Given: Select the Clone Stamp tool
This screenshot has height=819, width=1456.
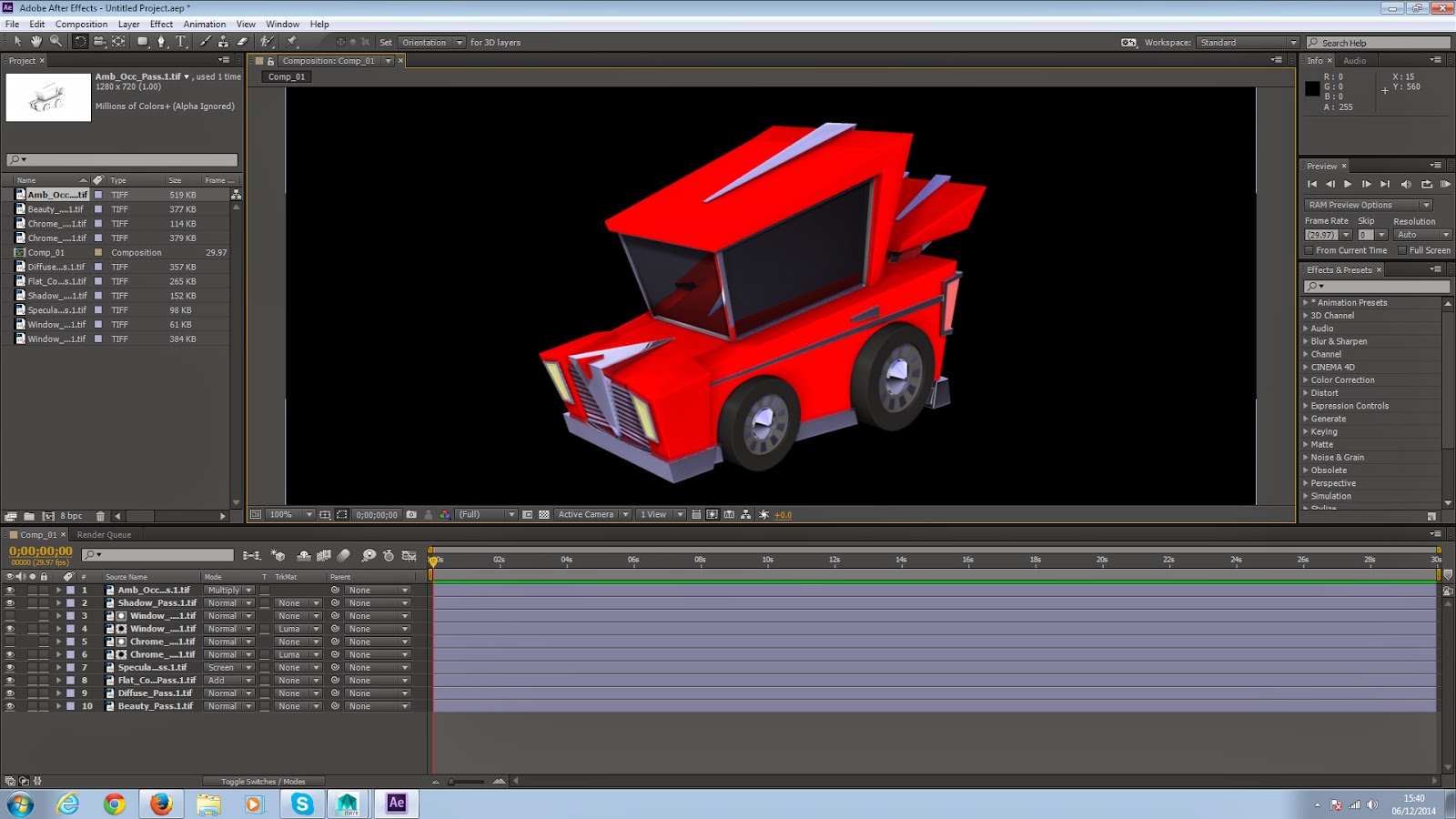Looking at the screenshot, I should pyautogui.click(x=223, y=42).
